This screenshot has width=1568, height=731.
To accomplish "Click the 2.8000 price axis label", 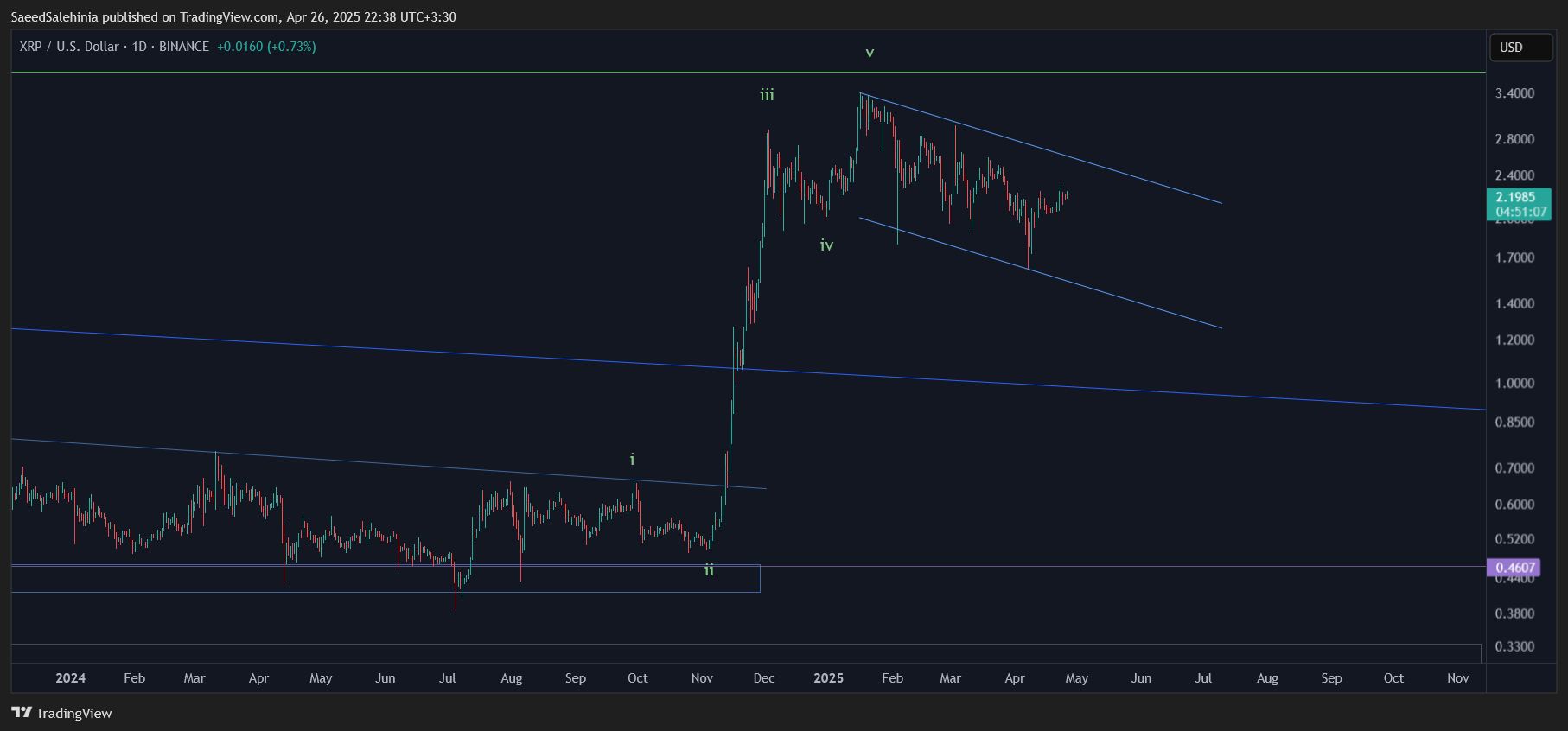I will tap(1514, 139).
